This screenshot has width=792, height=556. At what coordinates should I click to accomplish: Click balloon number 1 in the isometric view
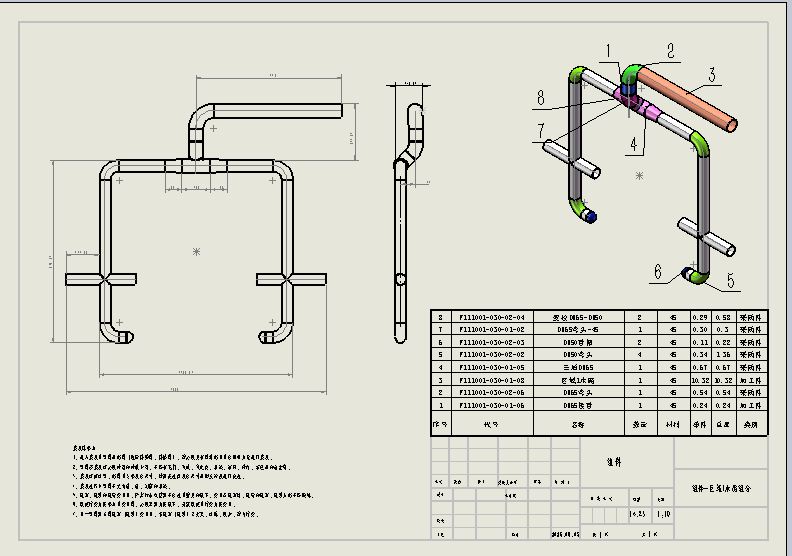[609, 51]
